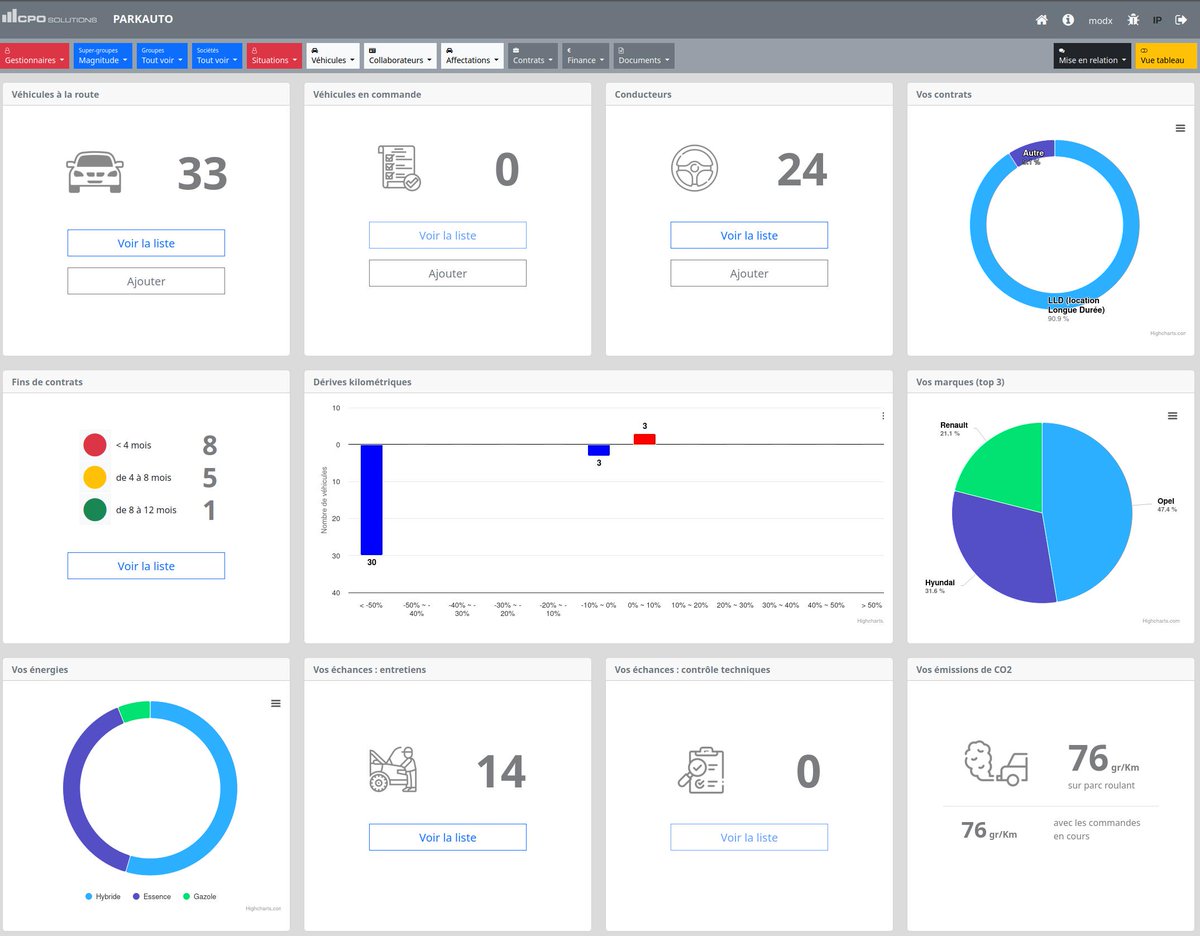Open the info icon next to modx
Image resolution: width=1200 pixels, height=936 pixels.
click(x=1066, y=19)
